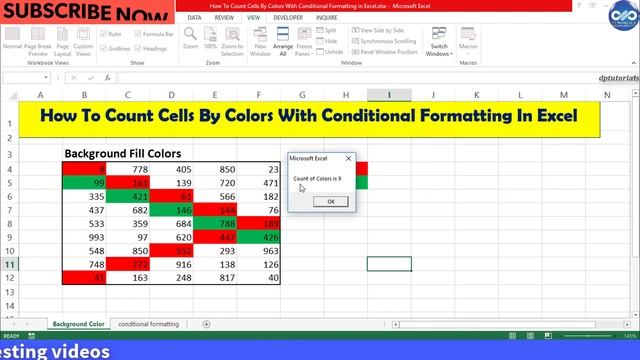Open the DATA ribbon tab
Viewport: 640px width, 360px height.
tap(194, 18)
